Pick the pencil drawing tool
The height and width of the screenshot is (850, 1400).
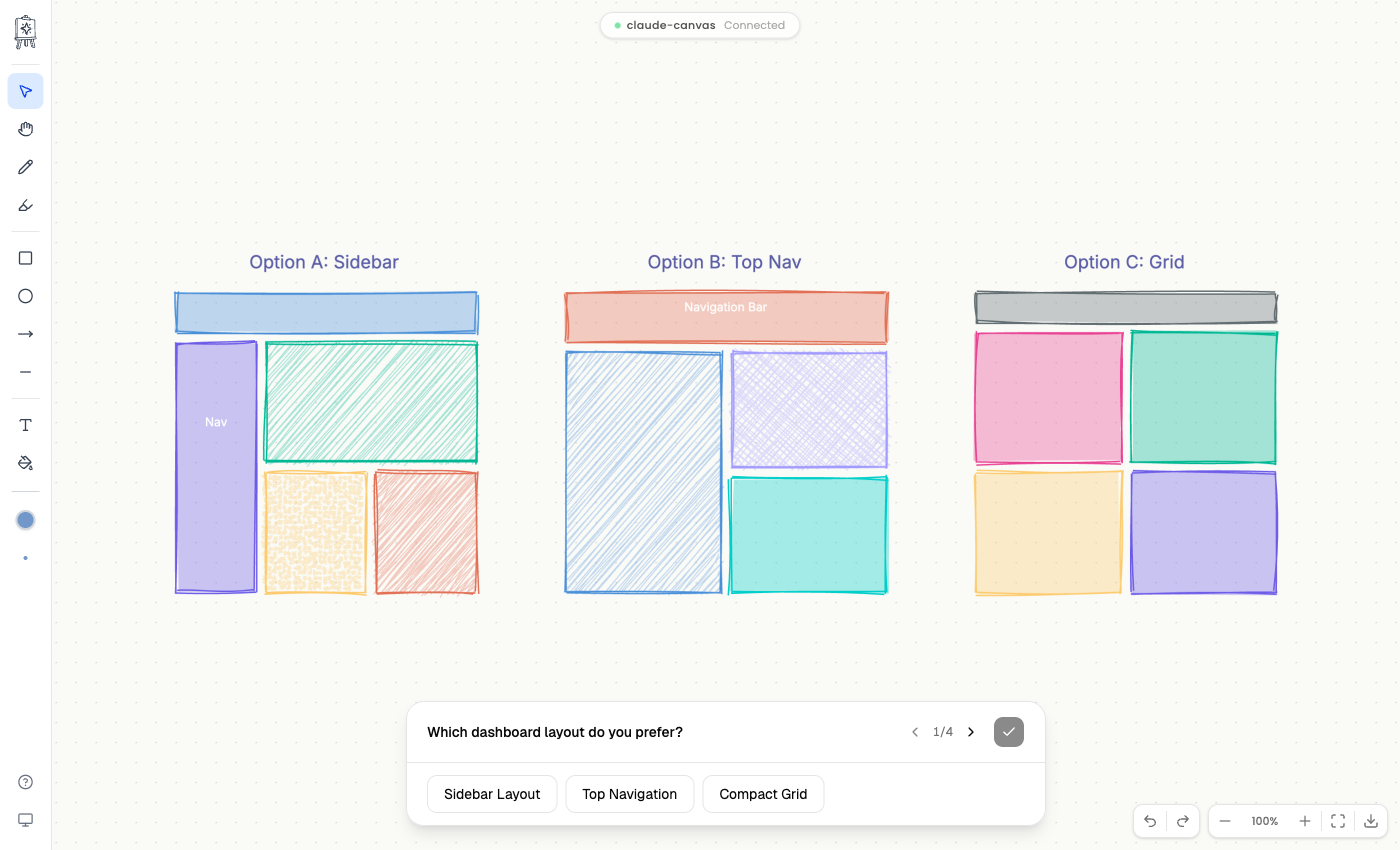tap(25, 166)
